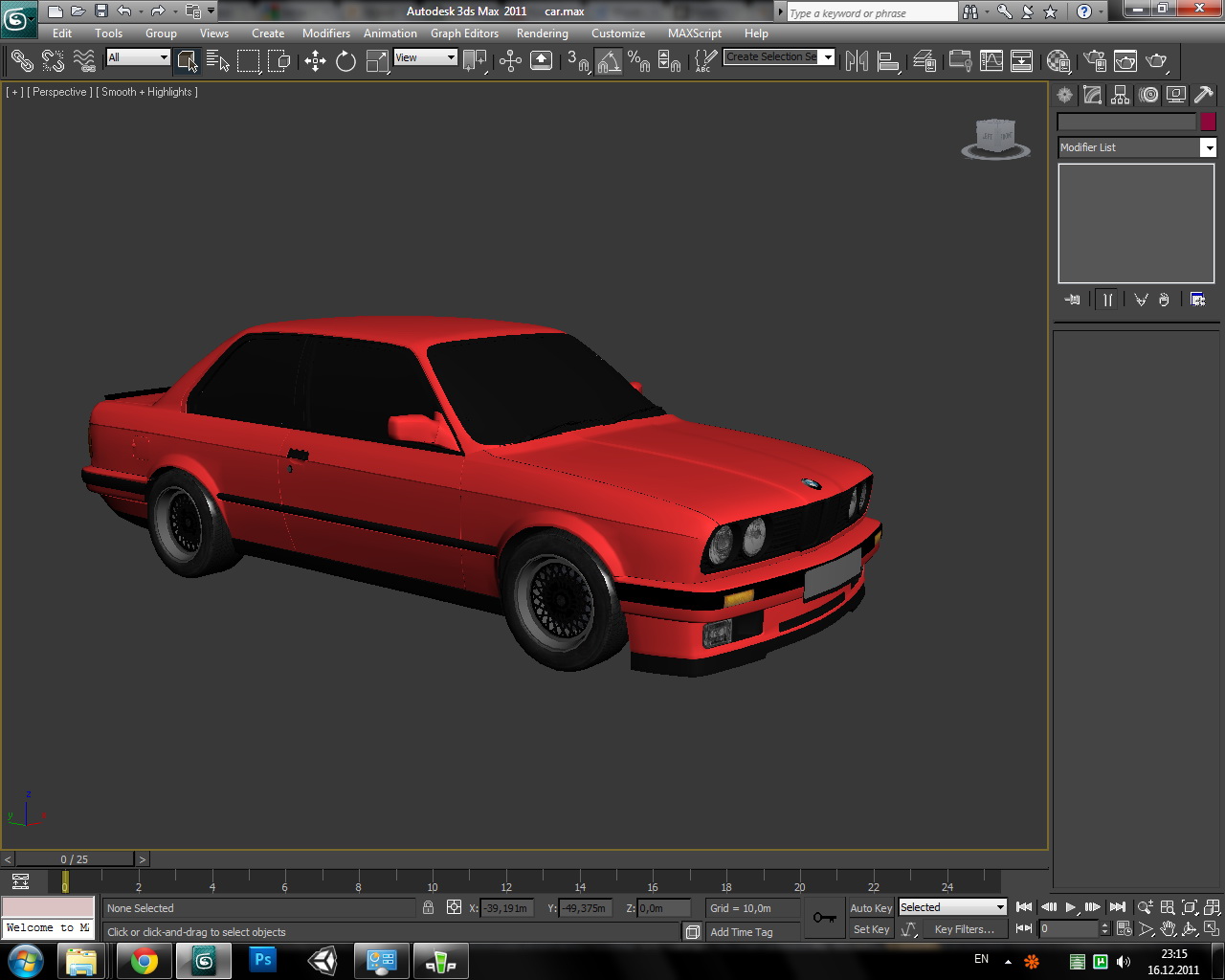Open the Select by Name dialog
Image resolution: width=1225 pixels, height=980 pixels.
(x=218, y=61)
